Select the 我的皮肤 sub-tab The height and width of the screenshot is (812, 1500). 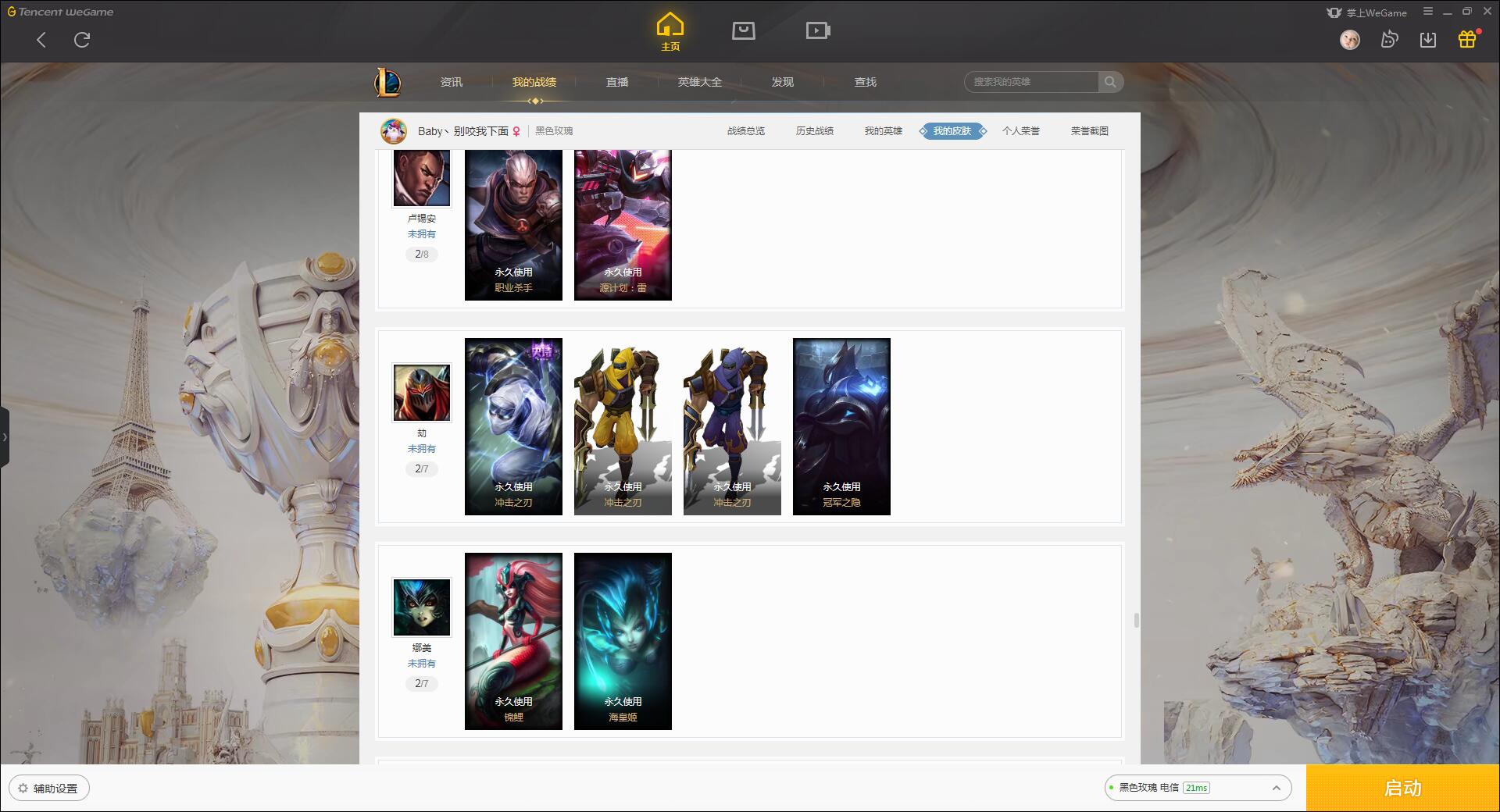click(952, 131)
